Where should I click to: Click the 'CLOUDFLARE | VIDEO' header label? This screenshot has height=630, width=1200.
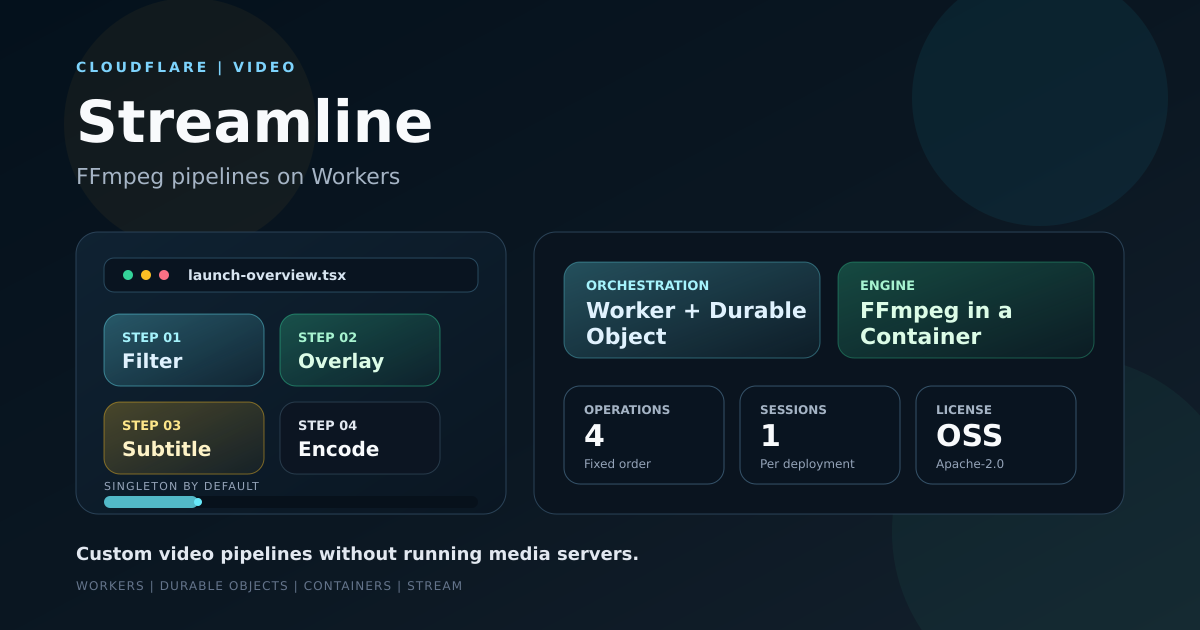(x=186, y=67)
